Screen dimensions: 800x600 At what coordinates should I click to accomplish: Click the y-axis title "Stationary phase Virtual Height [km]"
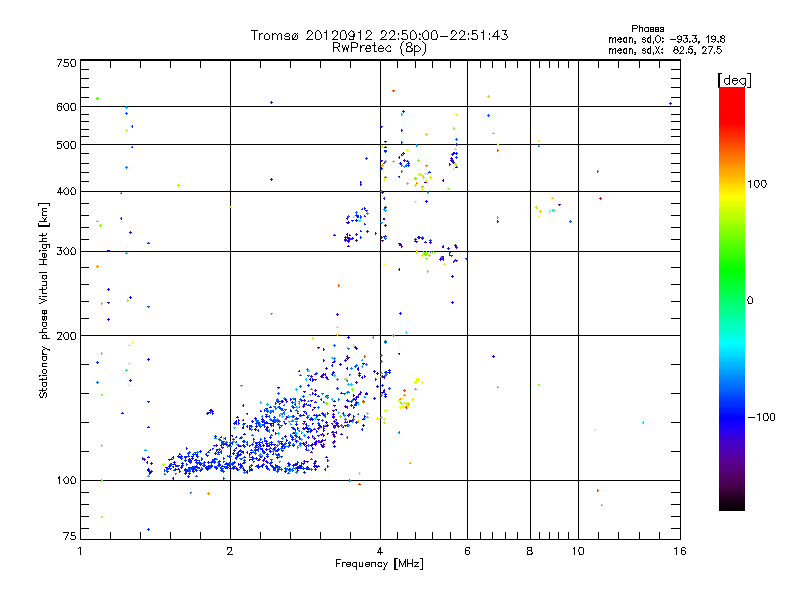43,300
